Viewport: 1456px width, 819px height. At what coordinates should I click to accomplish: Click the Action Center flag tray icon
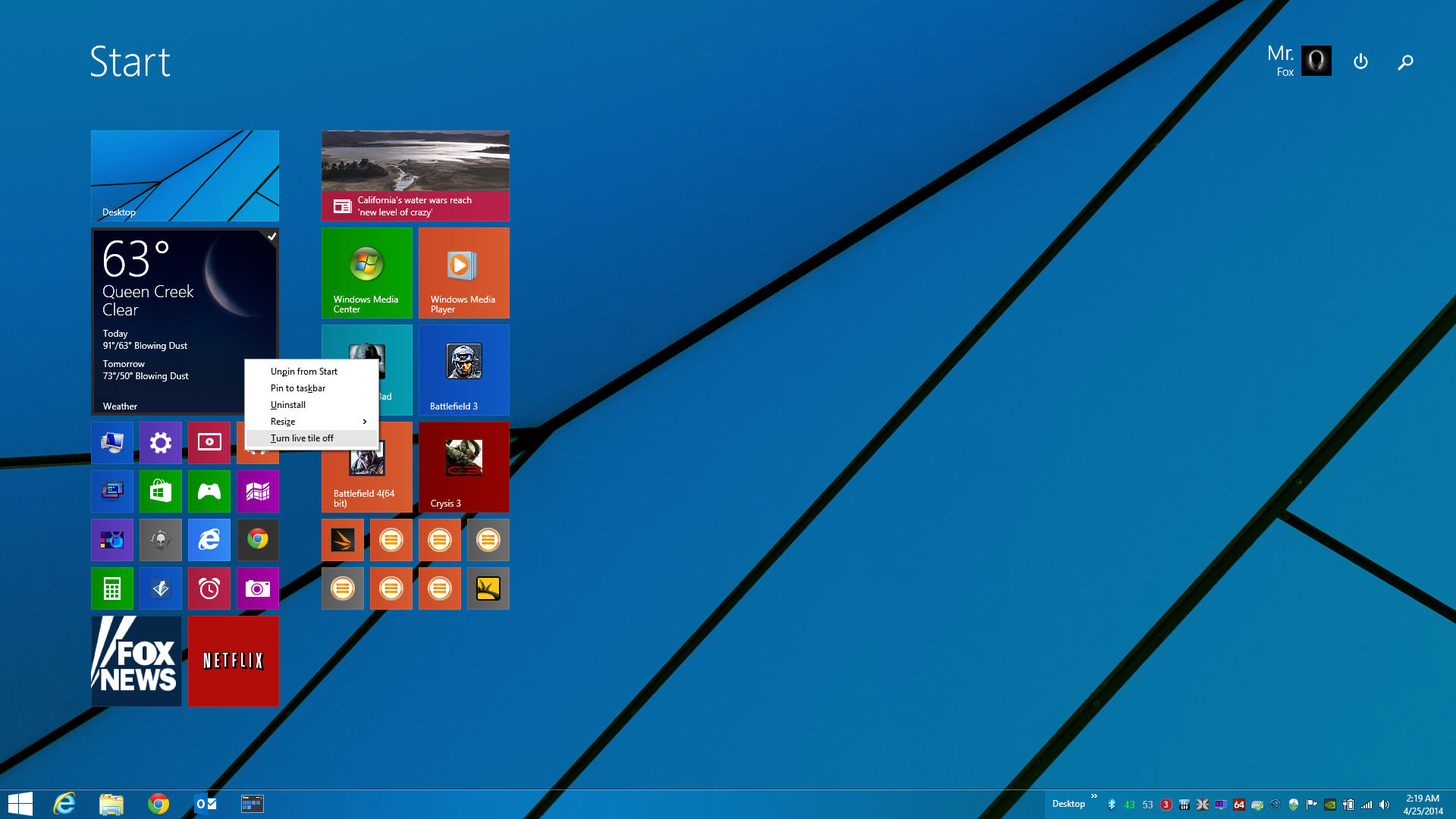click(1312, 805)
